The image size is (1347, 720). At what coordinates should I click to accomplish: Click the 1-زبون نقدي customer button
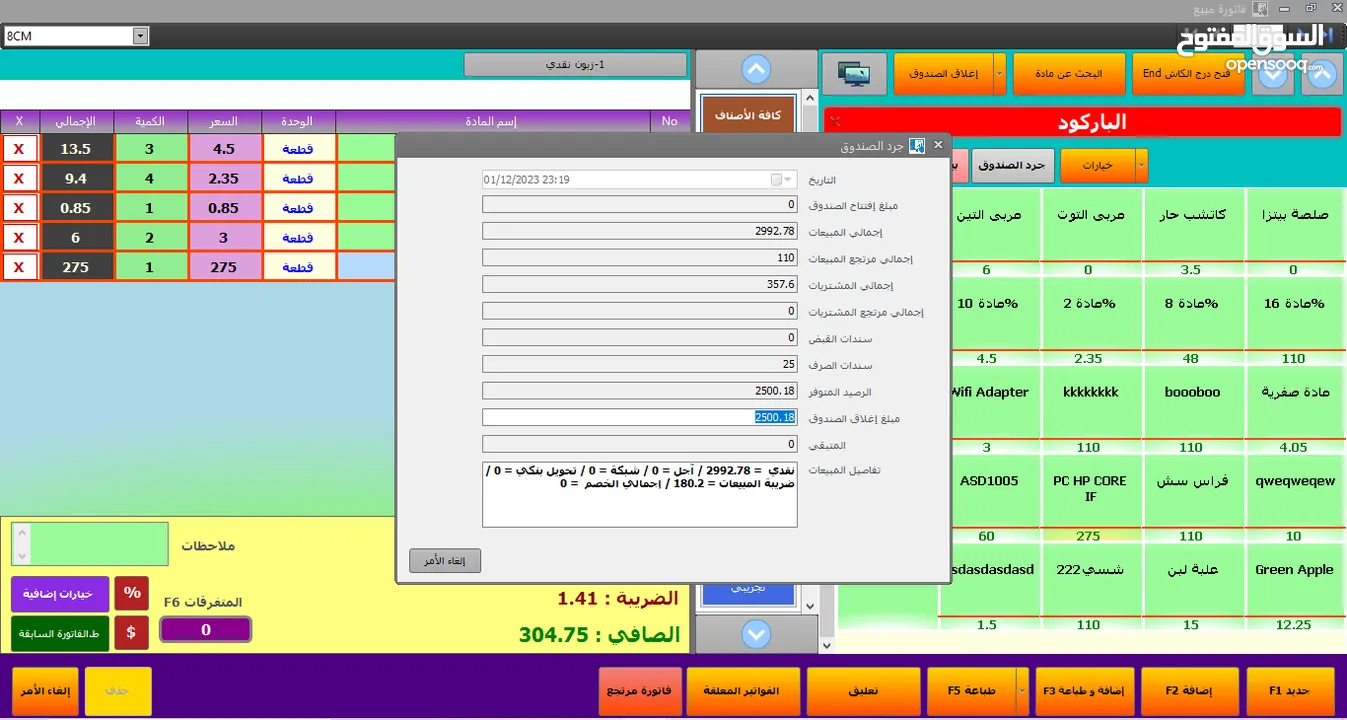575,65
